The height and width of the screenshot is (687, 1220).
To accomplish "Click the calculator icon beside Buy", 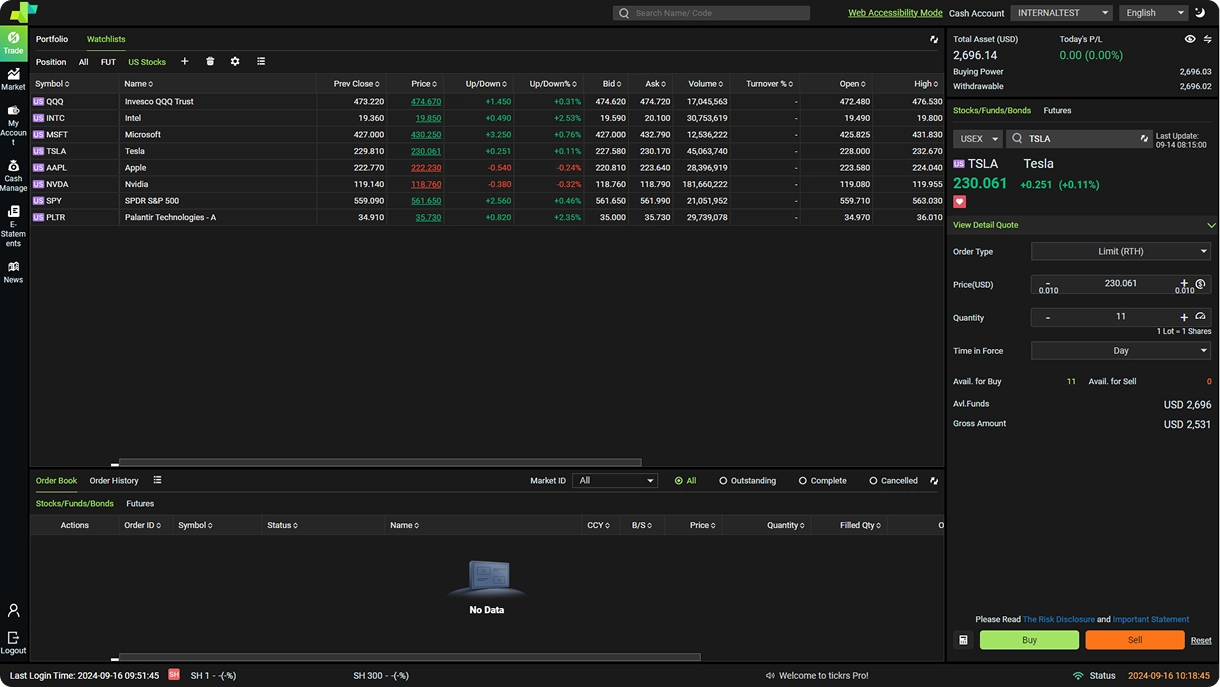I will point(963,640).
